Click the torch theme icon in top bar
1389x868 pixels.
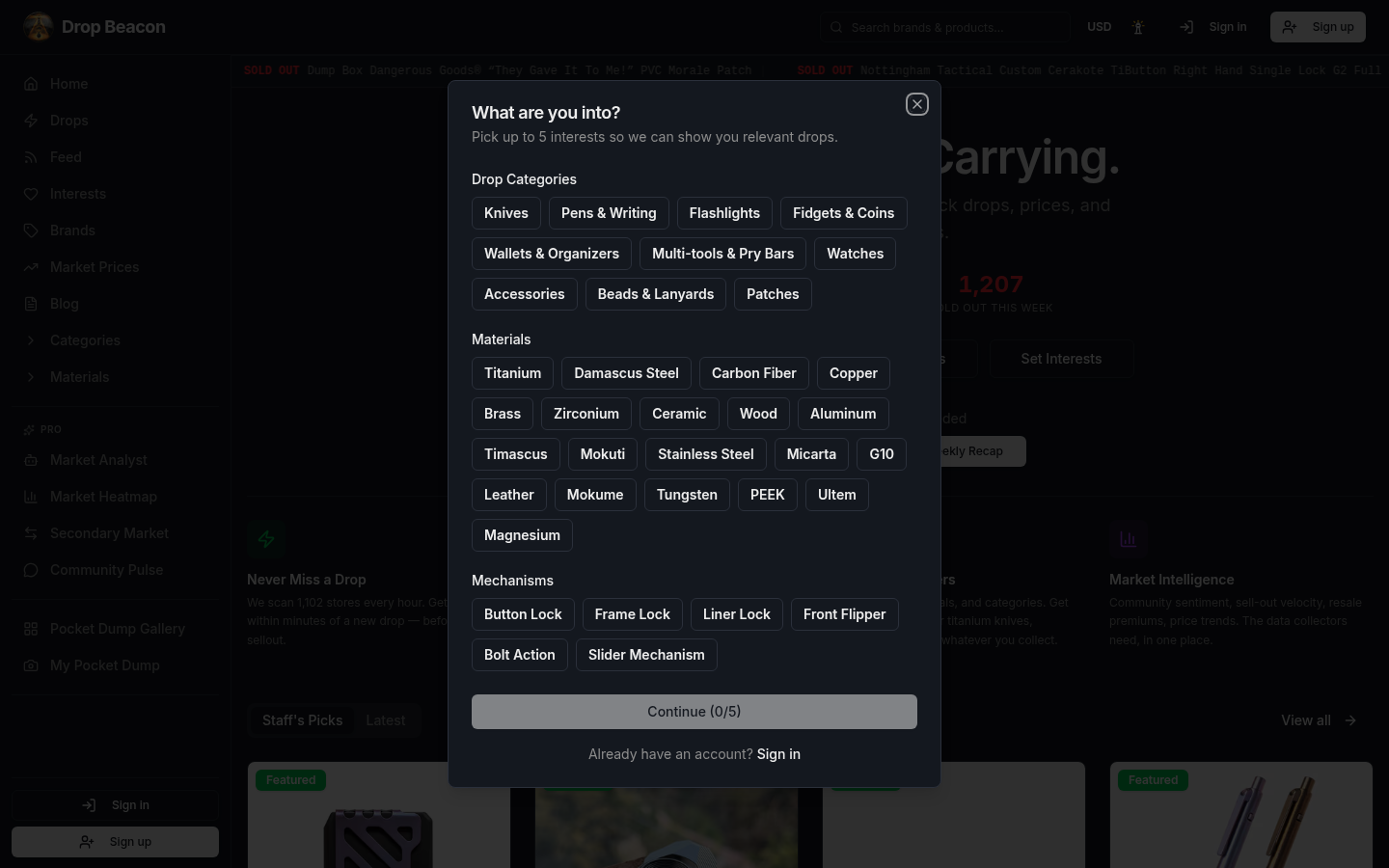click(x=1138, y=27)
